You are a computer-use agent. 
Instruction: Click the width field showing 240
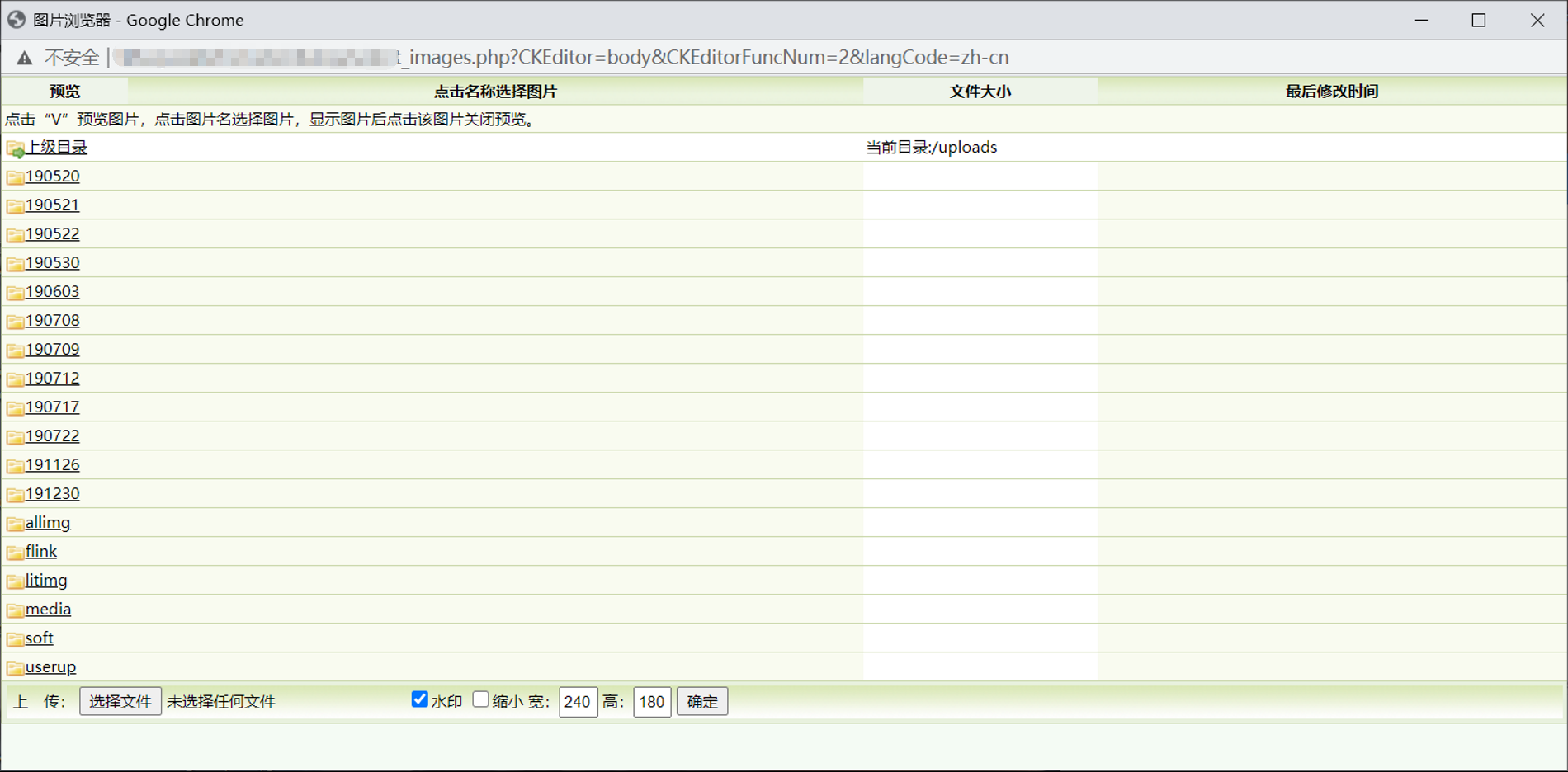pos(578,702)
